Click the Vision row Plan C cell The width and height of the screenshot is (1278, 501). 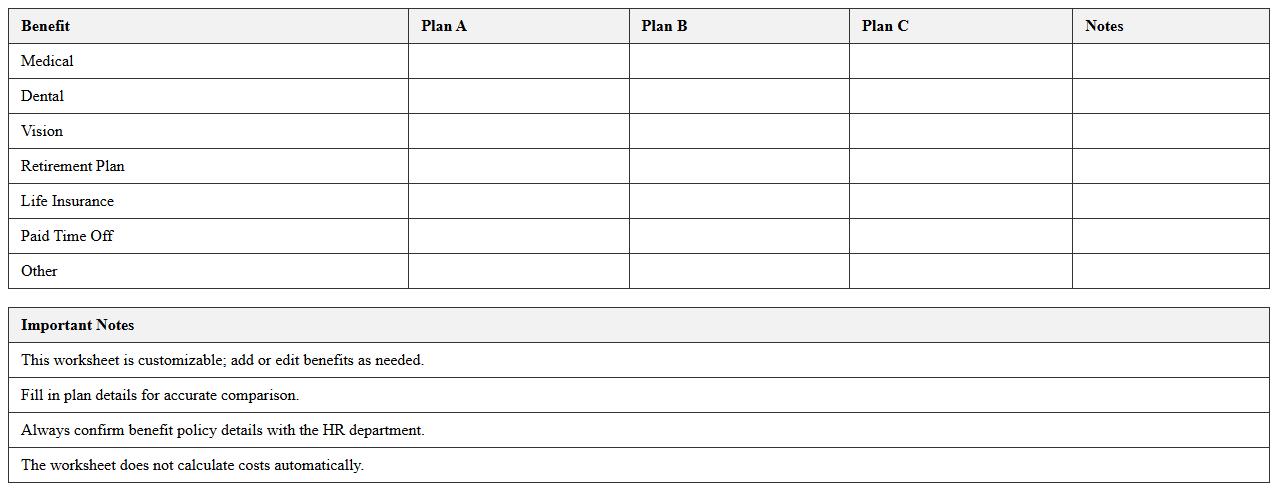tap(960, 131)
